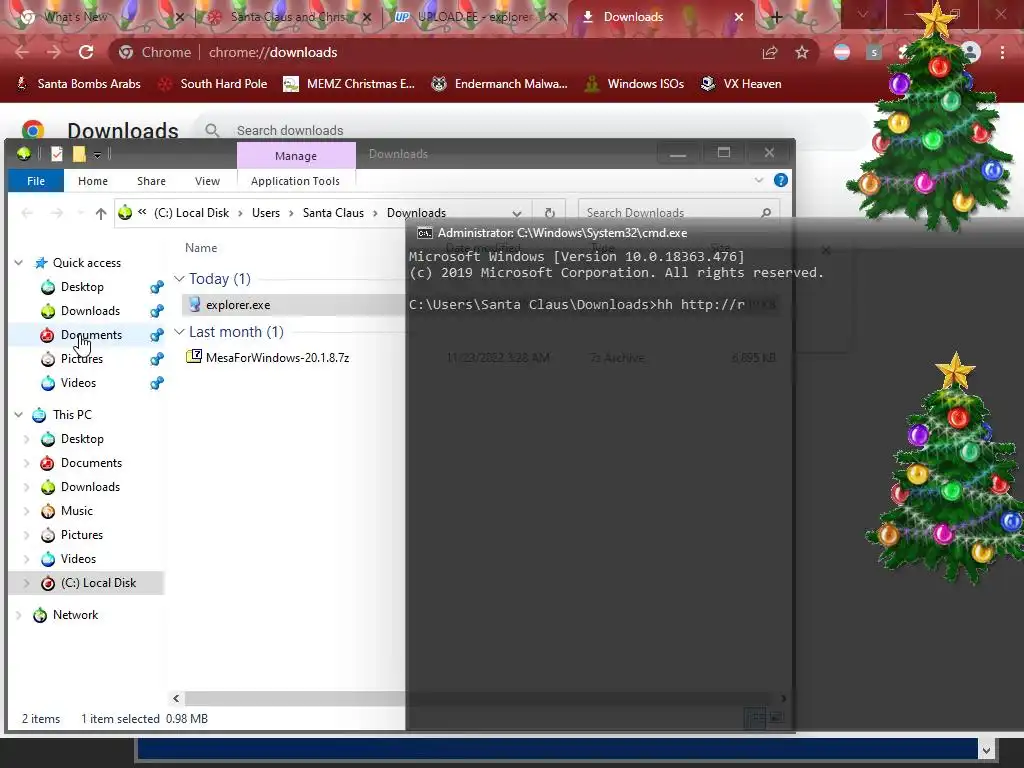Open the Share ribbon tab
Image resolution: width=1024 pixels, height=768 pixels.
click(152, 181)
